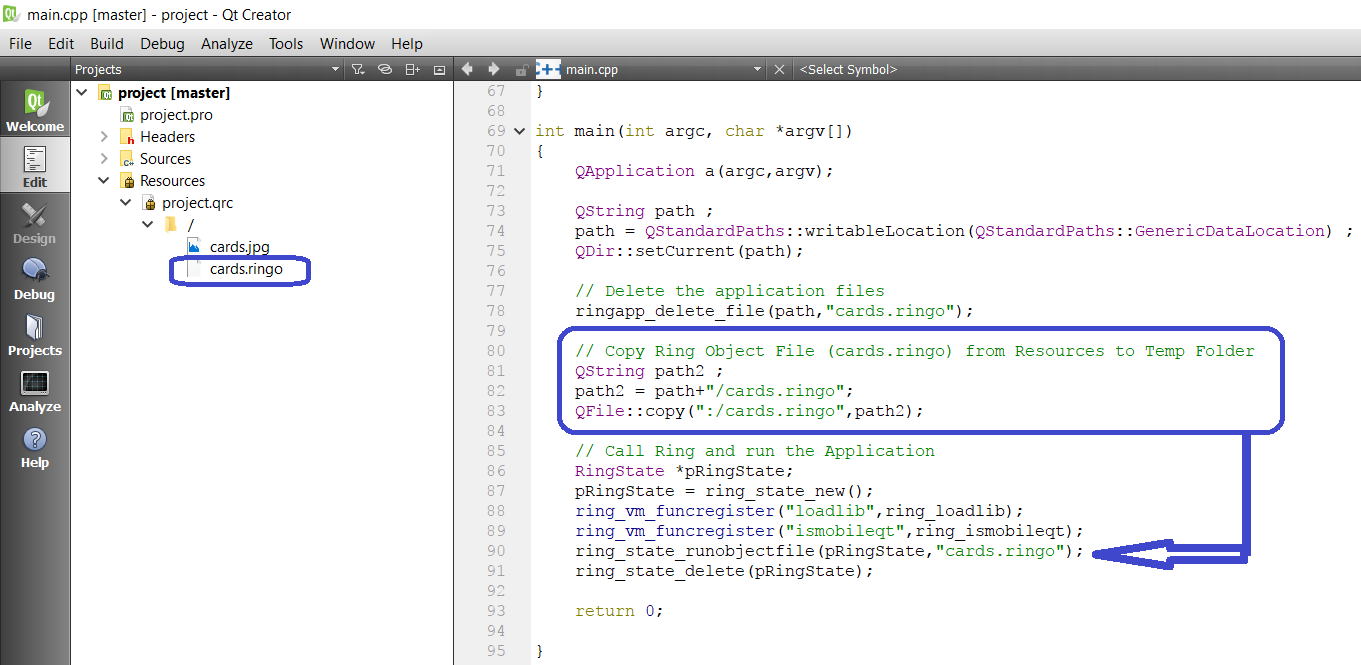Go forward using the right navigation arrow
1361x665 pixels.
pyautogui.click(x=493, y=70)
